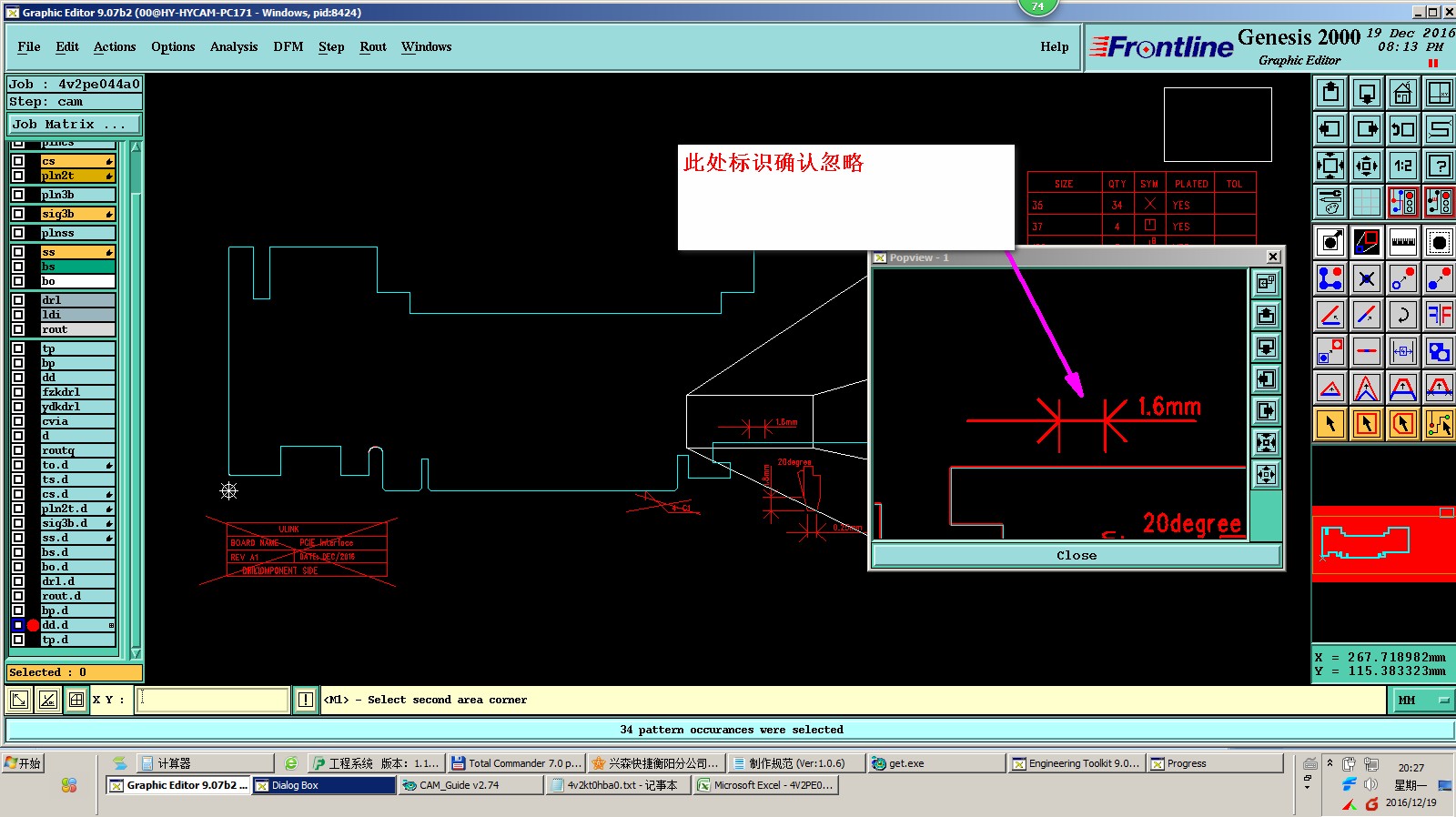Click the XY coordinate input field
Image resolution: width=1456 pixels, height=817 pixels.
213,700
